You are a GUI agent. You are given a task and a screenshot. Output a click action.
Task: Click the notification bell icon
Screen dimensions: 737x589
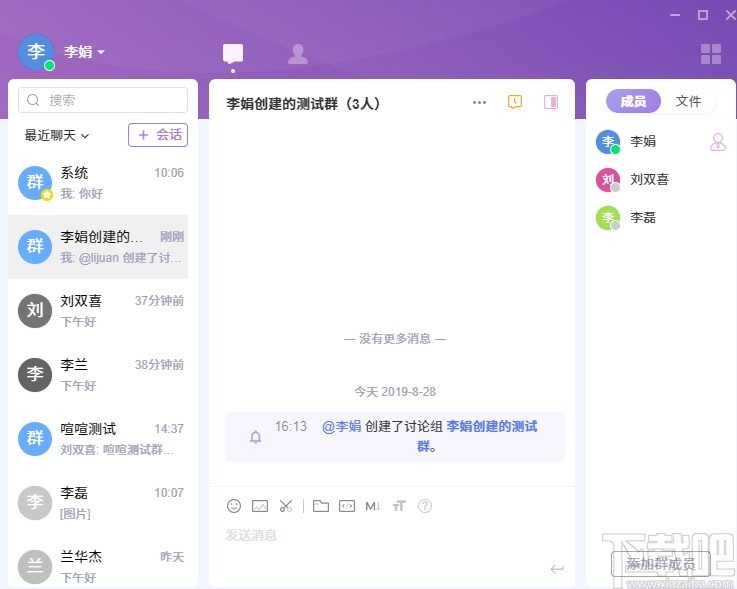pyautogui.click(x=256, y=437)
